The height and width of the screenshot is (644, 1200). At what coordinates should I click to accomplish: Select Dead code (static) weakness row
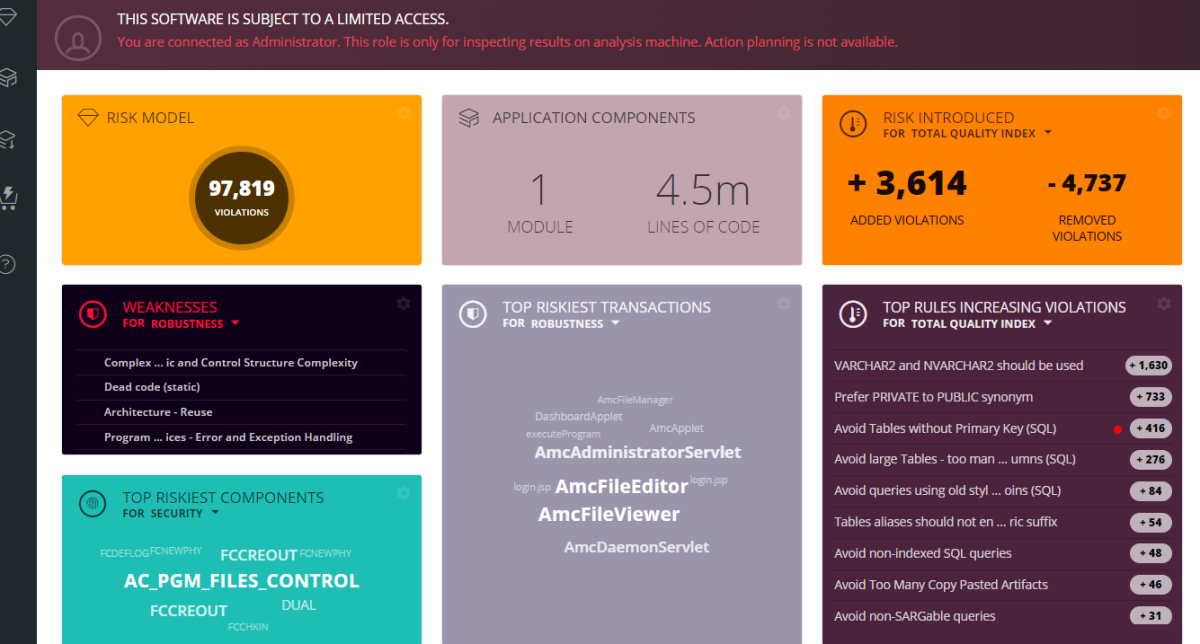pyautogui.click(x=152, y=387)
